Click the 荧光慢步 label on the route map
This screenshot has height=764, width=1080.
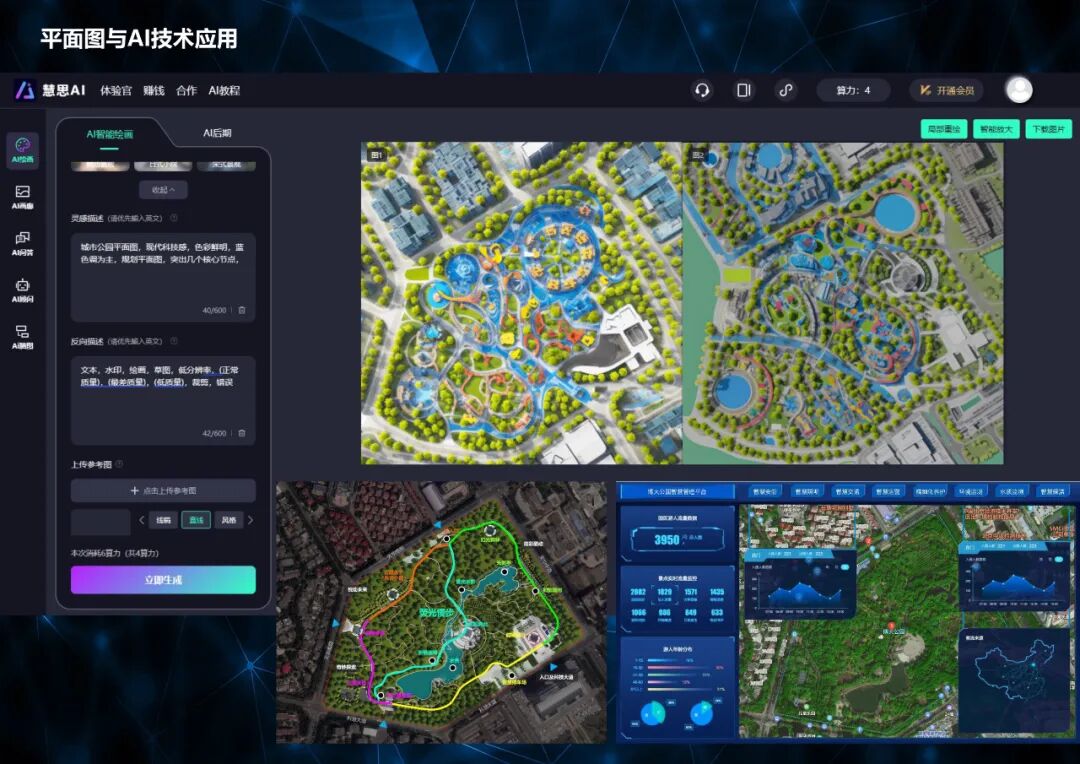(436, 612)
